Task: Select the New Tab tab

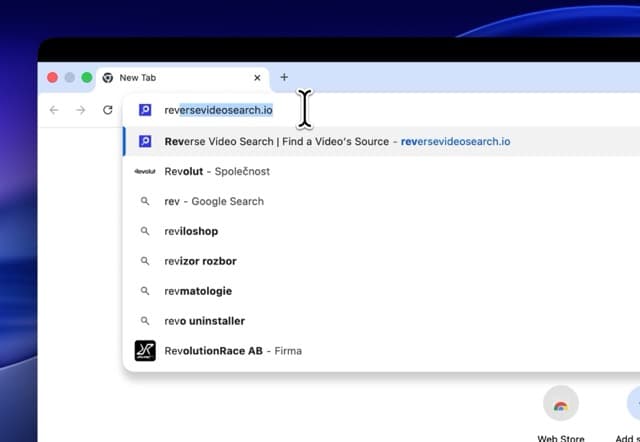Action: 183,78
